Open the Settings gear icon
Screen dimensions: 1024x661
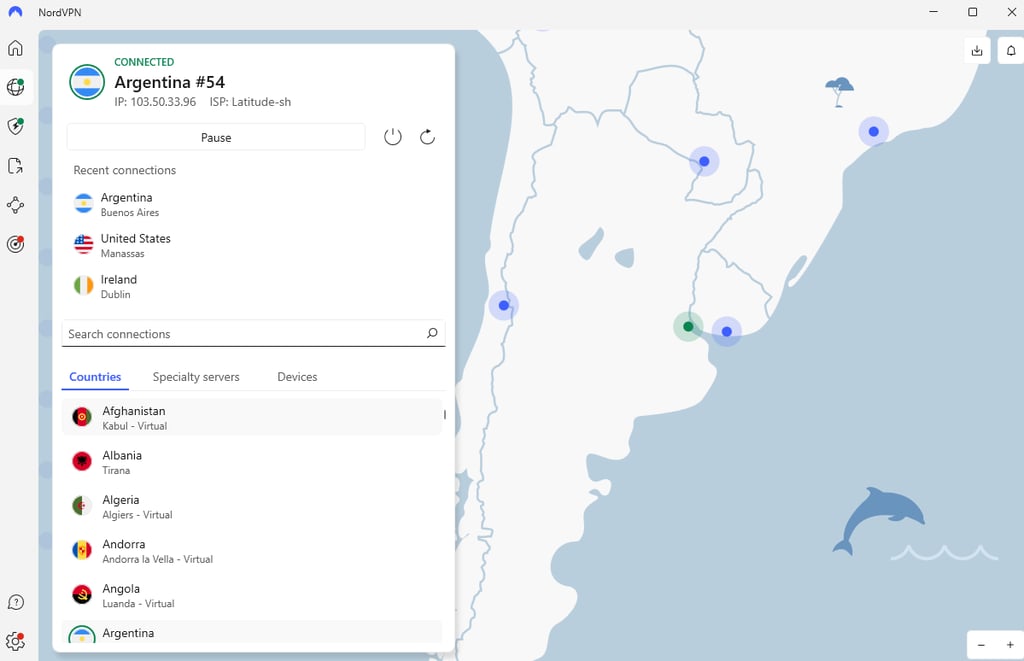[x=16, y=641]
